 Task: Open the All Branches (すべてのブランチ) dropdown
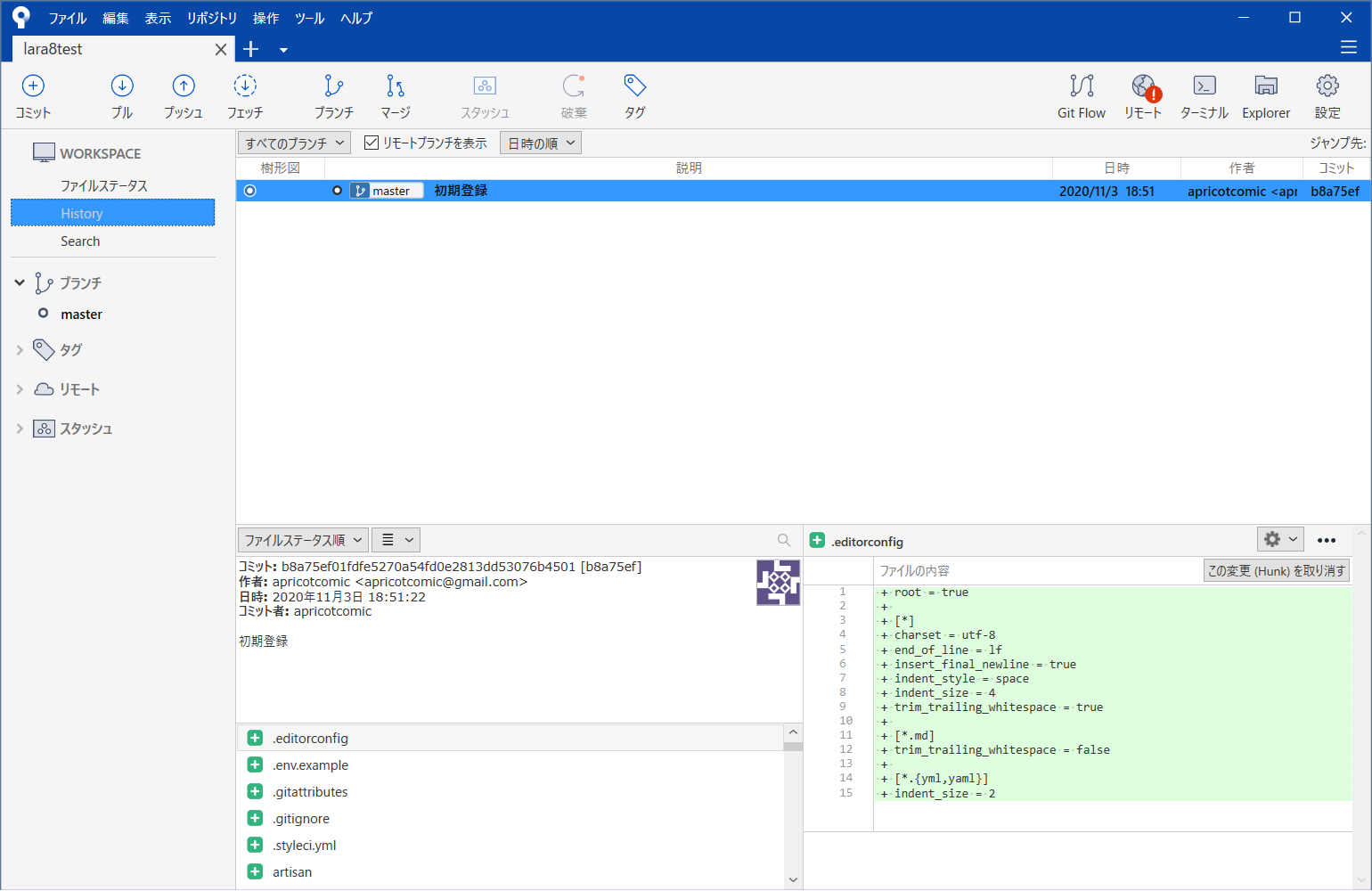click(294, 143)
